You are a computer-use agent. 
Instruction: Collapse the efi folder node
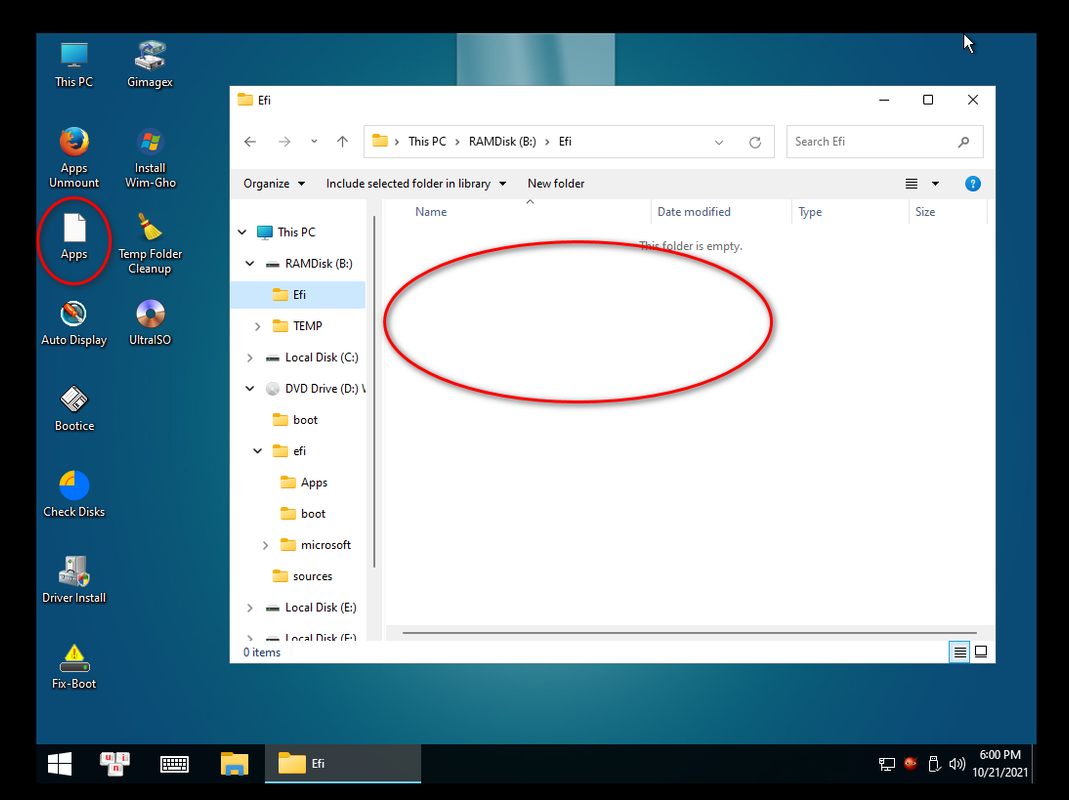click(x=258, y=451)
